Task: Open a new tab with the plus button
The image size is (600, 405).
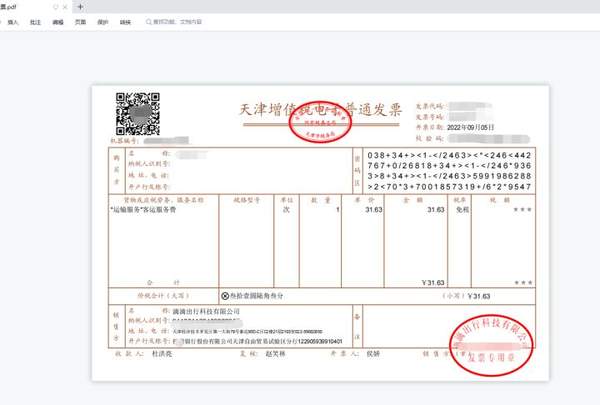Action: (x=80, y=7)
